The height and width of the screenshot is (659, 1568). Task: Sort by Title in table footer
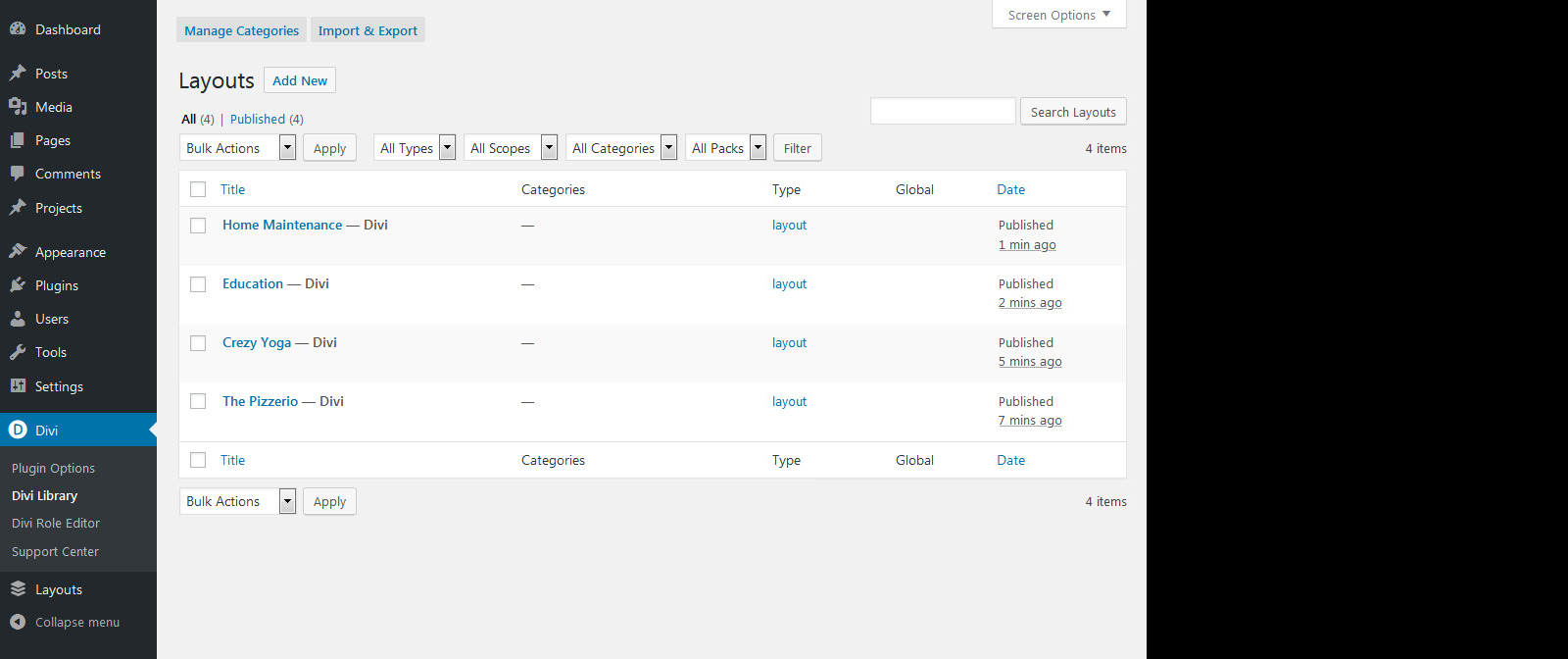pyautogui.click(x=232, y=460)
